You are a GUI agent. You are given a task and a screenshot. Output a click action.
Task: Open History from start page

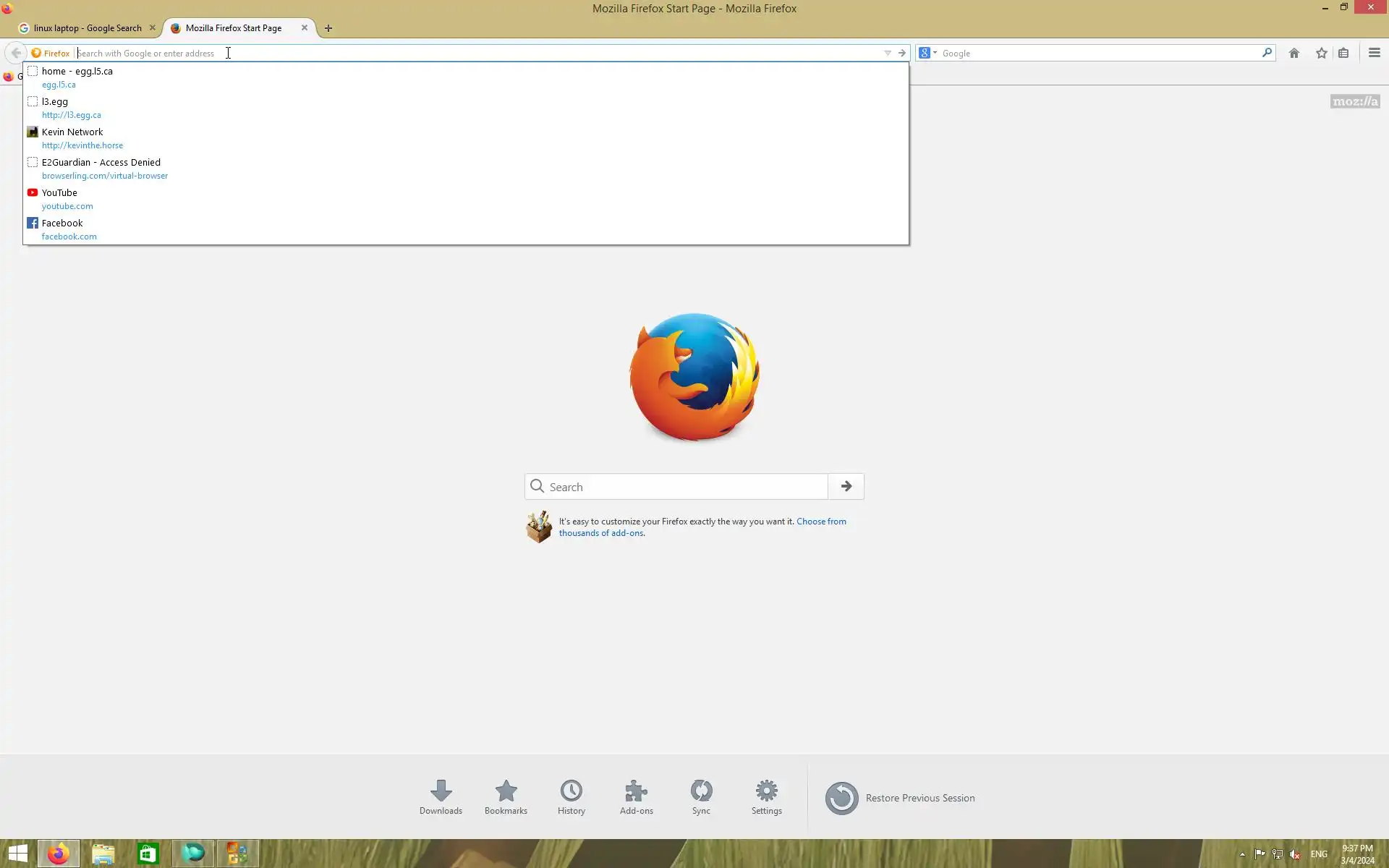click(571, 796)
